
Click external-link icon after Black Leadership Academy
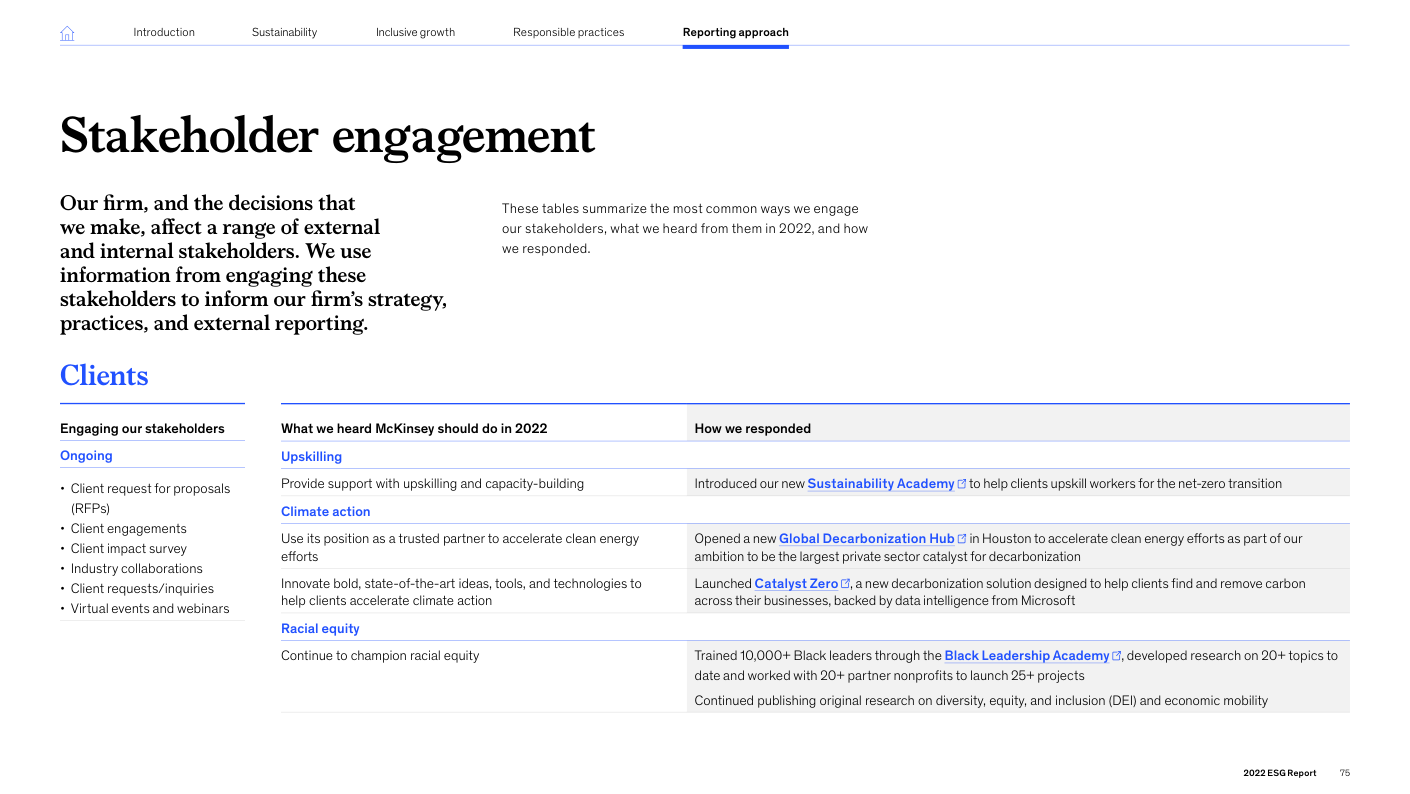coord(1116,656)
